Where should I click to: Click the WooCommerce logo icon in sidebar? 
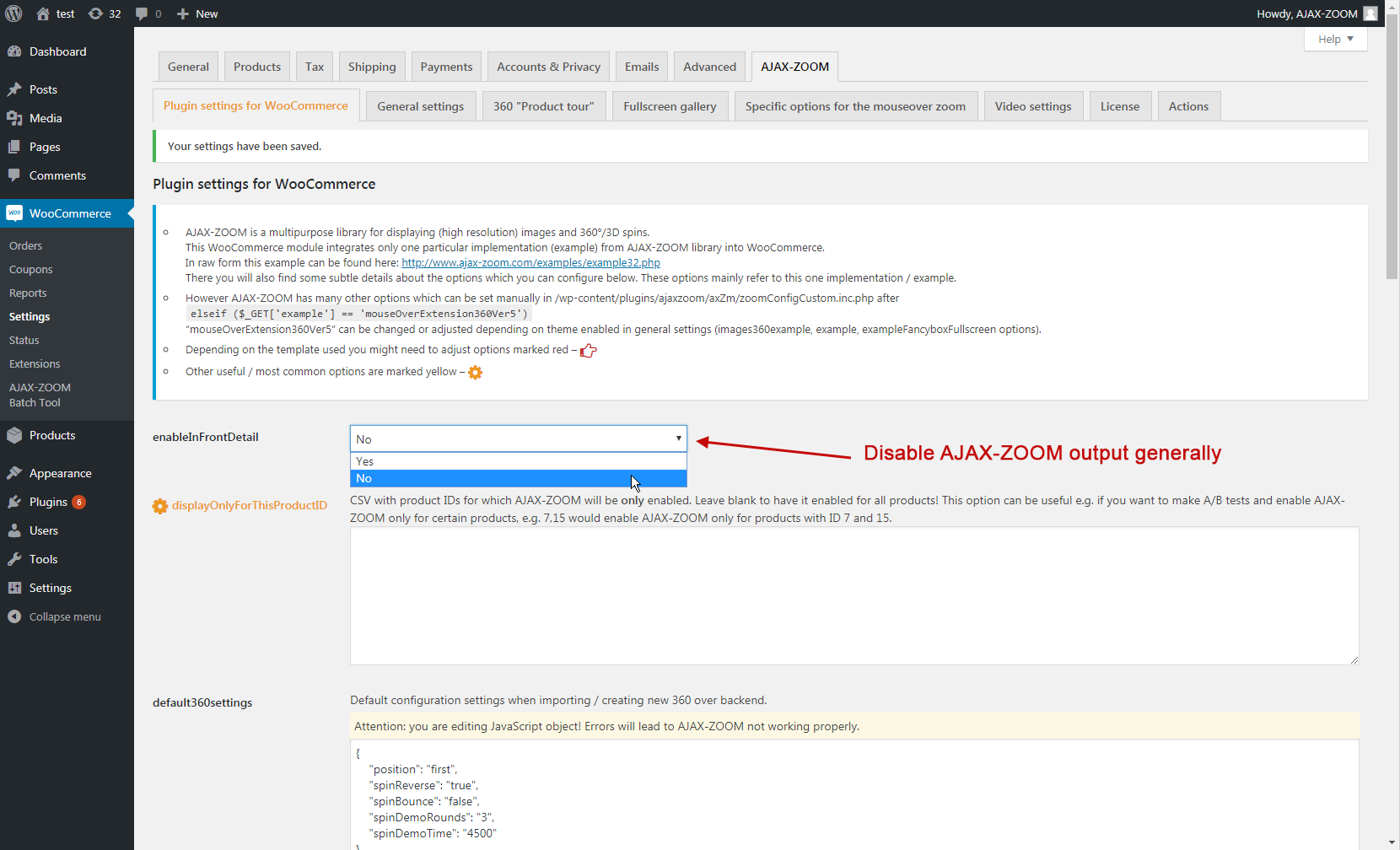click(14, 213)
